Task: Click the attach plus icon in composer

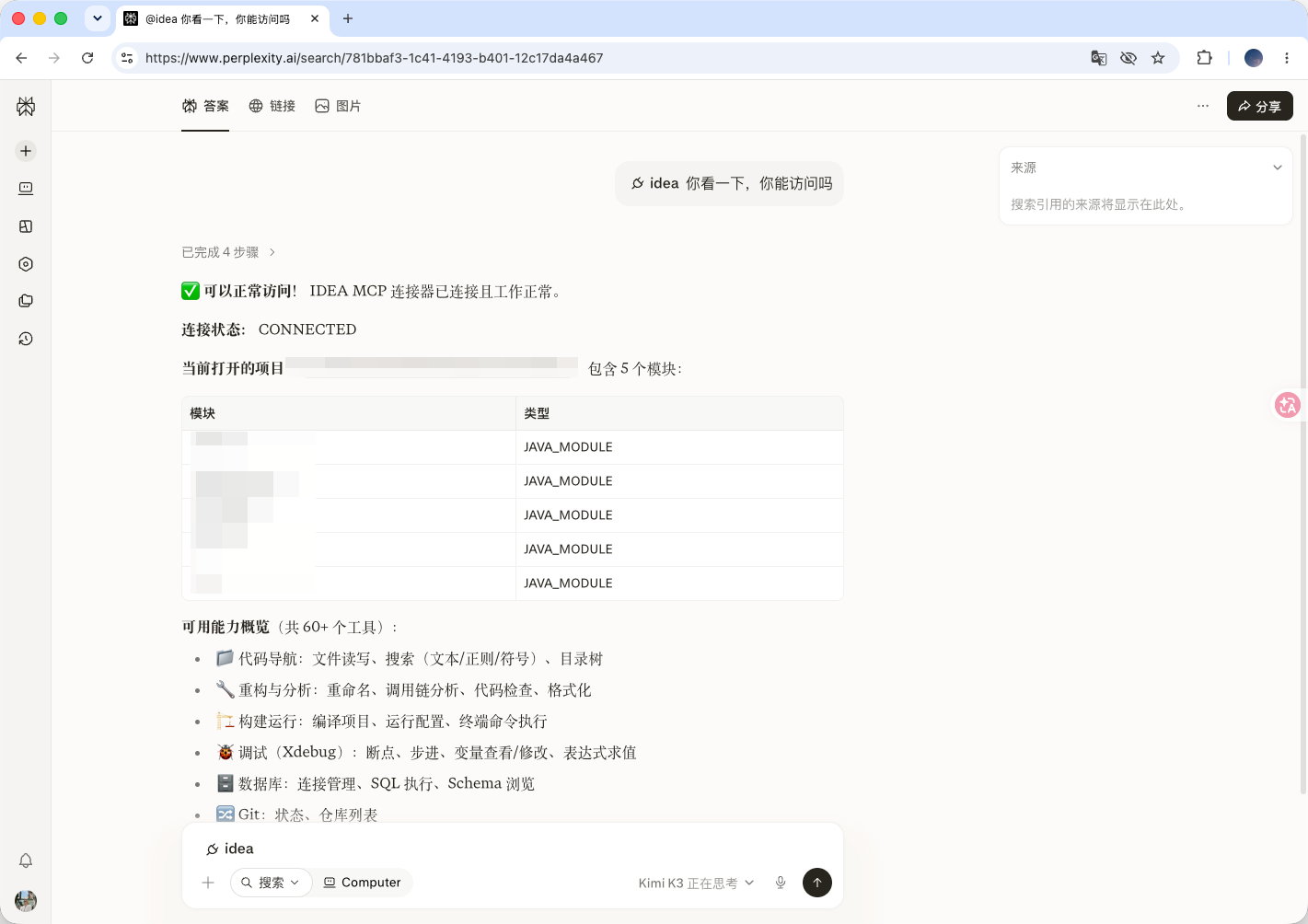Action: pos(208,883)
